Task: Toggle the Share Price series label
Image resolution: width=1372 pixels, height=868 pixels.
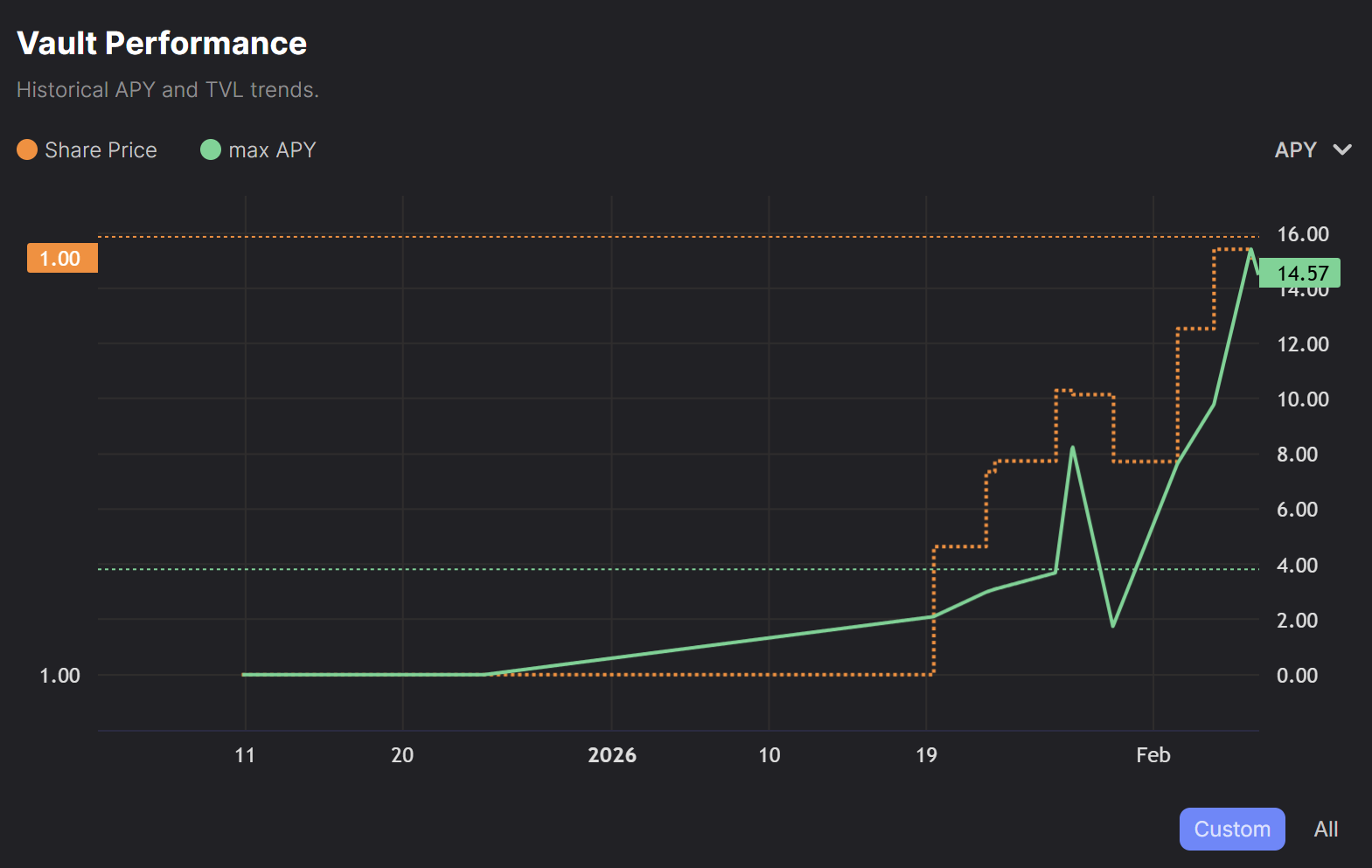Action: pos(101,150)
